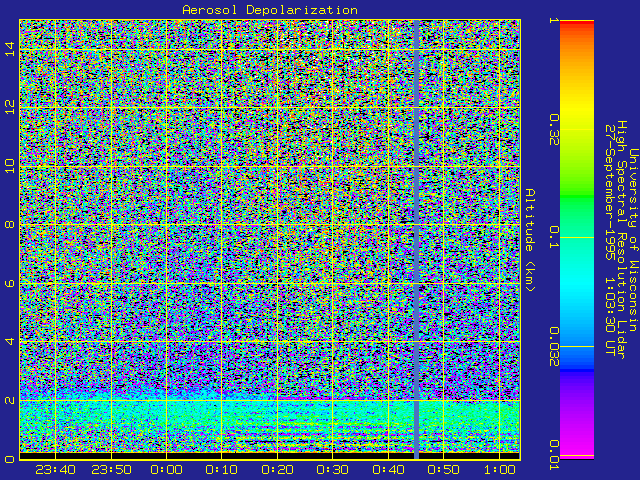Click the cyan-green aerosol layer below 2 km
640x480 pixels.
pos(269,427)
